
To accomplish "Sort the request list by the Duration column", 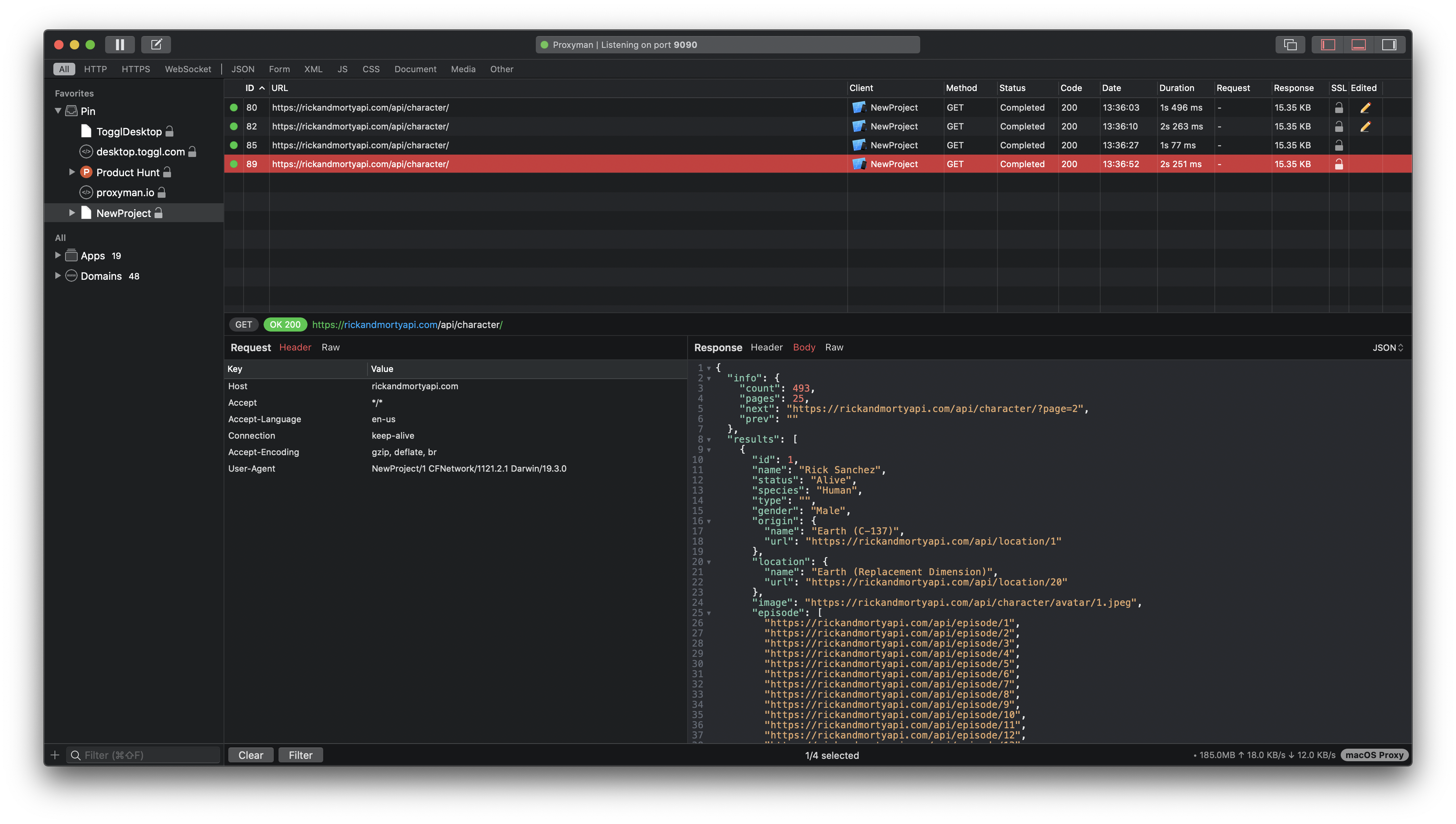I will pos(1177,88).
